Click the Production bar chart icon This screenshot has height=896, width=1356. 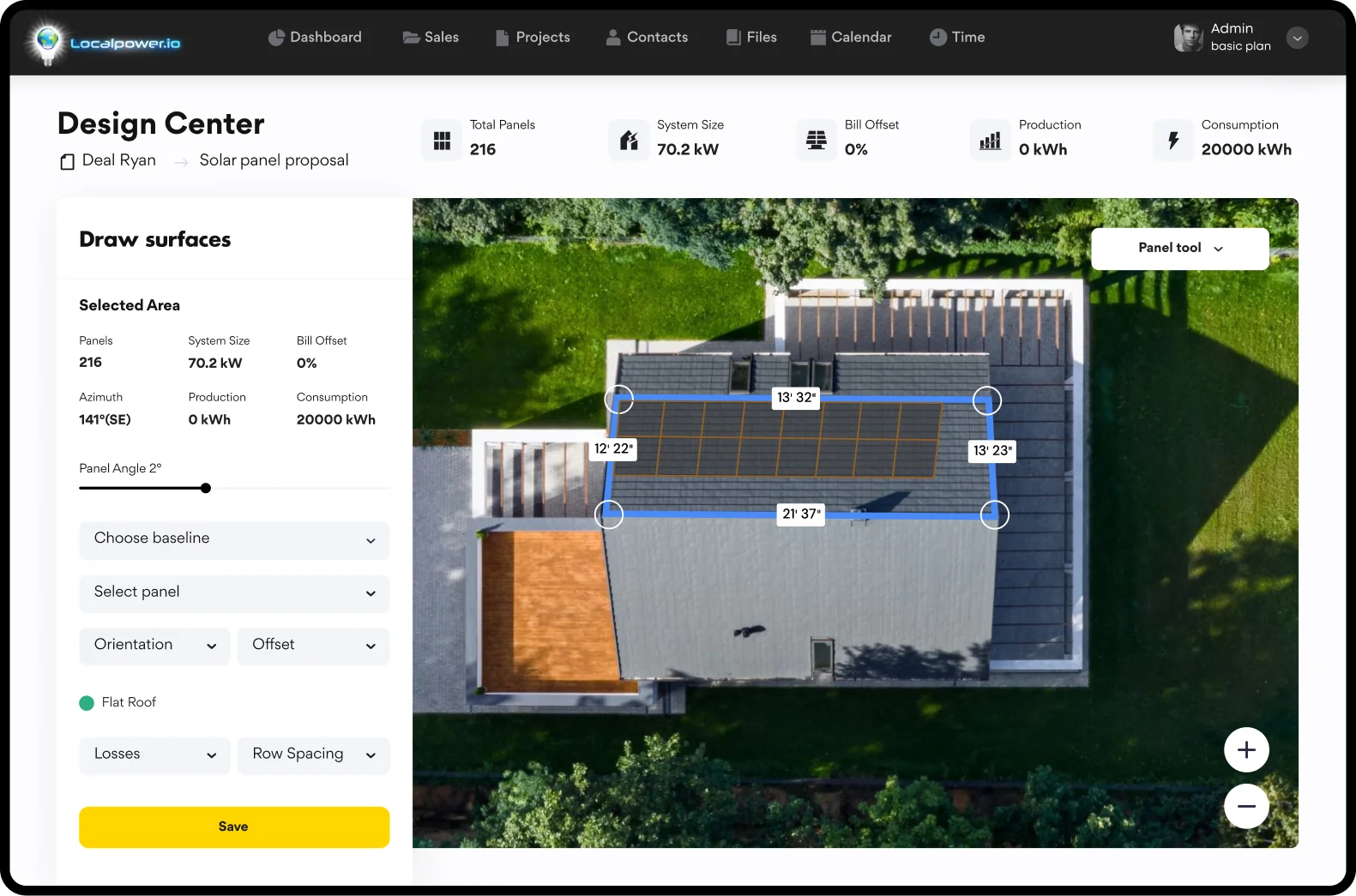(991, 141)
